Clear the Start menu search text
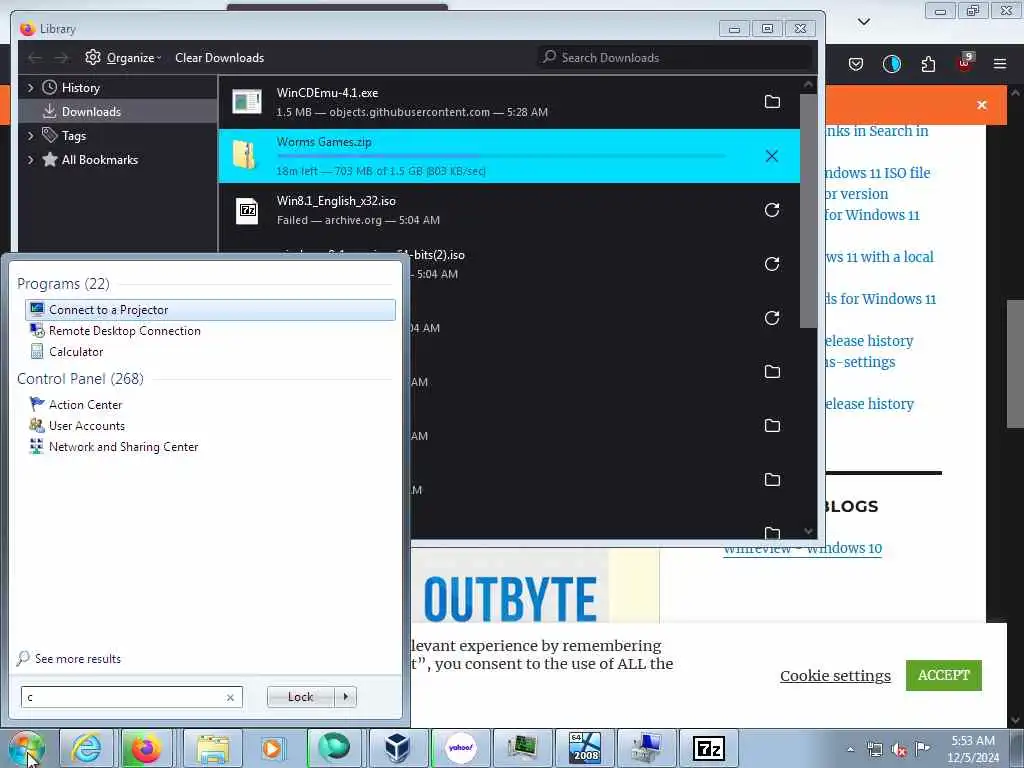Screen dimensions: 1024x768 tap(230, 697)
